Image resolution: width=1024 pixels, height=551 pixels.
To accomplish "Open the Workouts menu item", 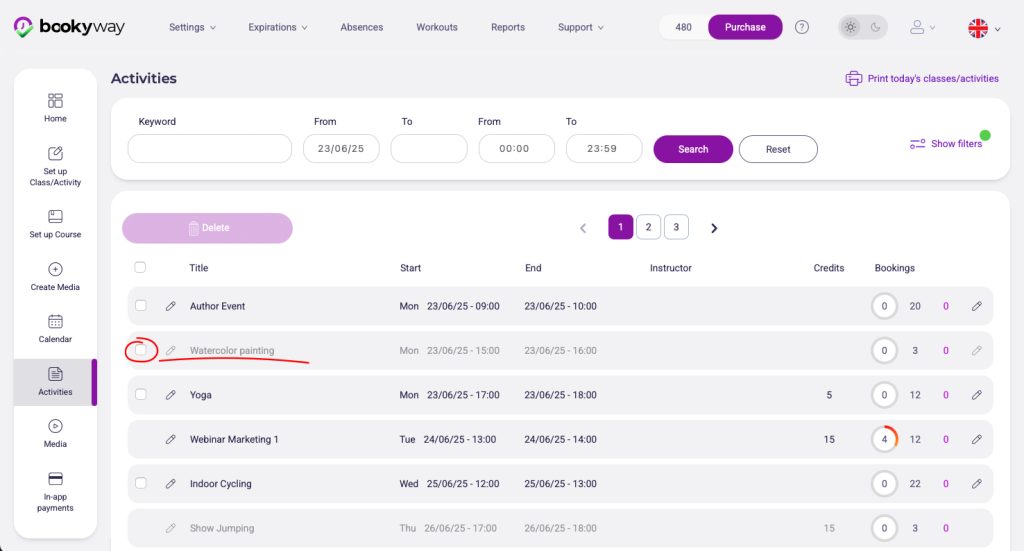I will click(437, 27).
